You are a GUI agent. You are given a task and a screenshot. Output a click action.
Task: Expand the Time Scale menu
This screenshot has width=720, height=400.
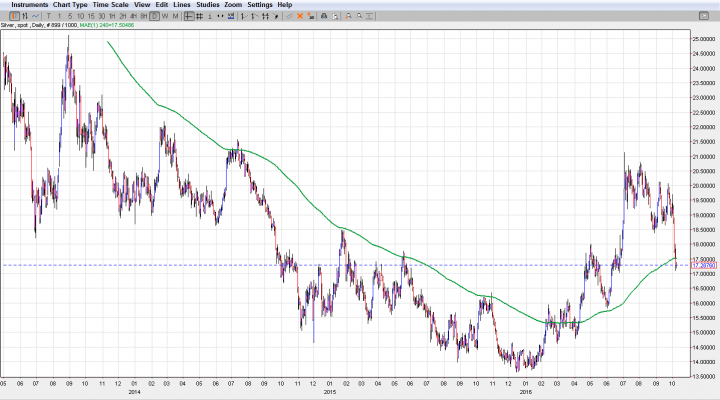click(x=112, y=5)
